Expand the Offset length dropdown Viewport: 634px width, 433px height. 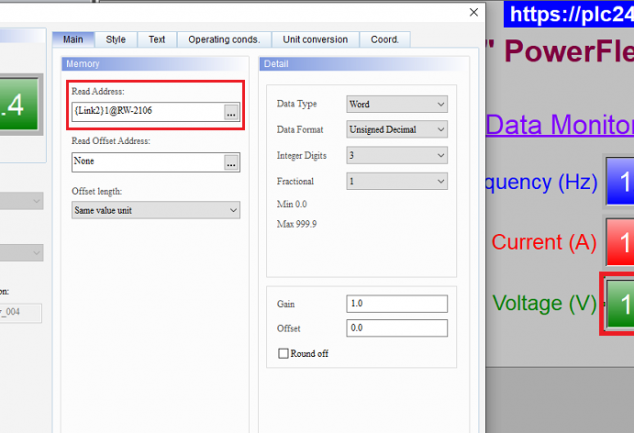tap(156, 210)
